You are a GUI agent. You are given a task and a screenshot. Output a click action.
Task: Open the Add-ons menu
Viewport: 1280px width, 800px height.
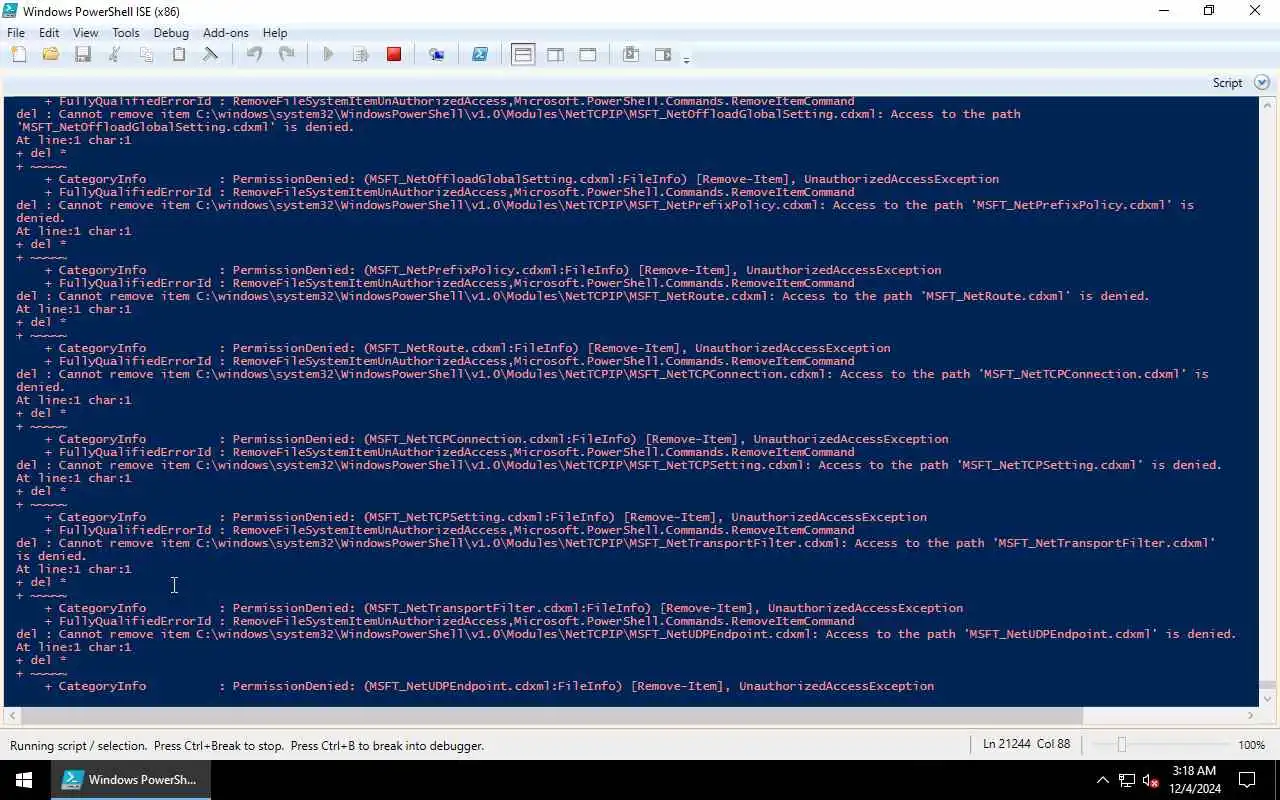[x=226, y=33]
